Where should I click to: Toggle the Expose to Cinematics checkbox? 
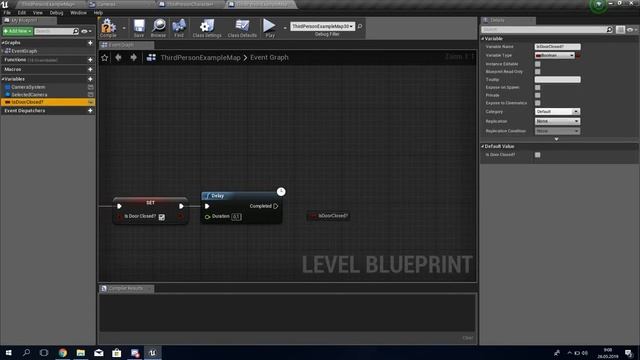pyautogui.click(x=538, y=103)
